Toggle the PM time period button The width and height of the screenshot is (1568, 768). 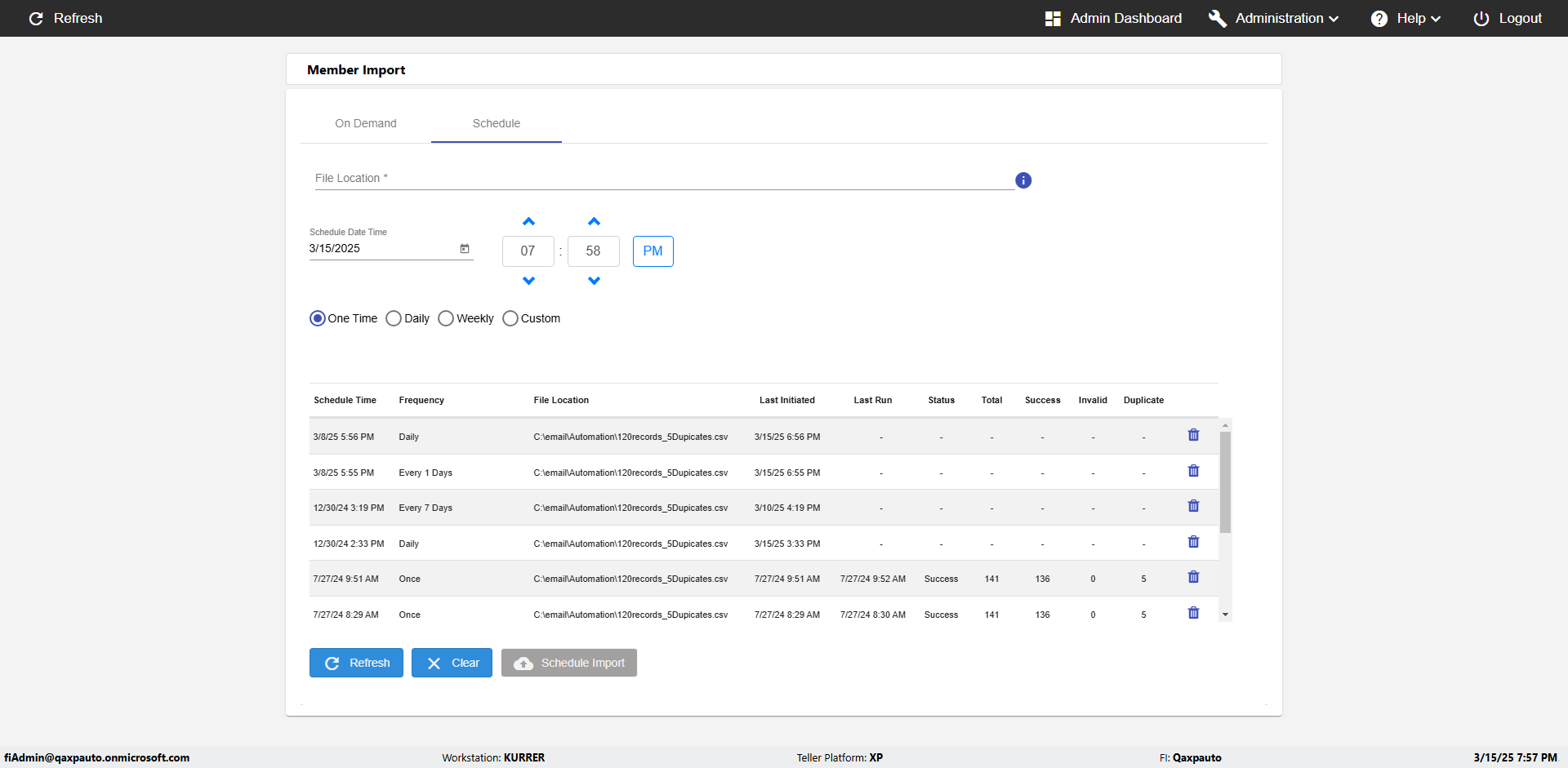click(x=653, y=251)
